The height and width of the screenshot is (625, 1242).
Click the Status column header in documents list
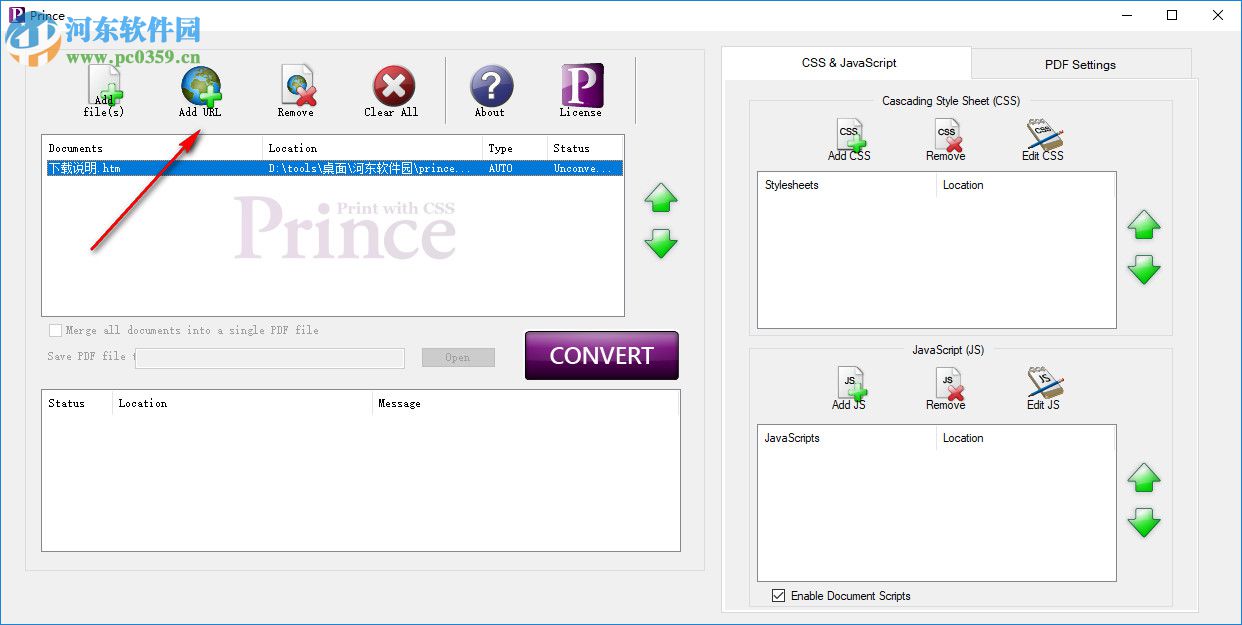[x=585, y=148]
